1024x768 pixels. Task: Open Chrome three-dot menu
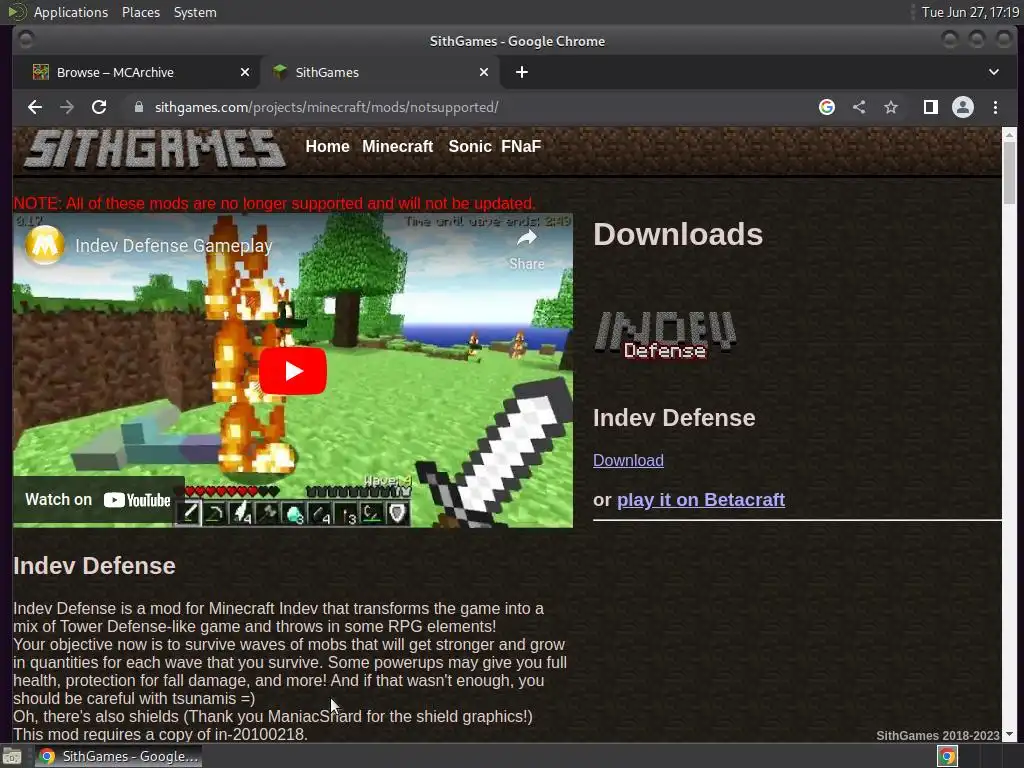point(995,107)
